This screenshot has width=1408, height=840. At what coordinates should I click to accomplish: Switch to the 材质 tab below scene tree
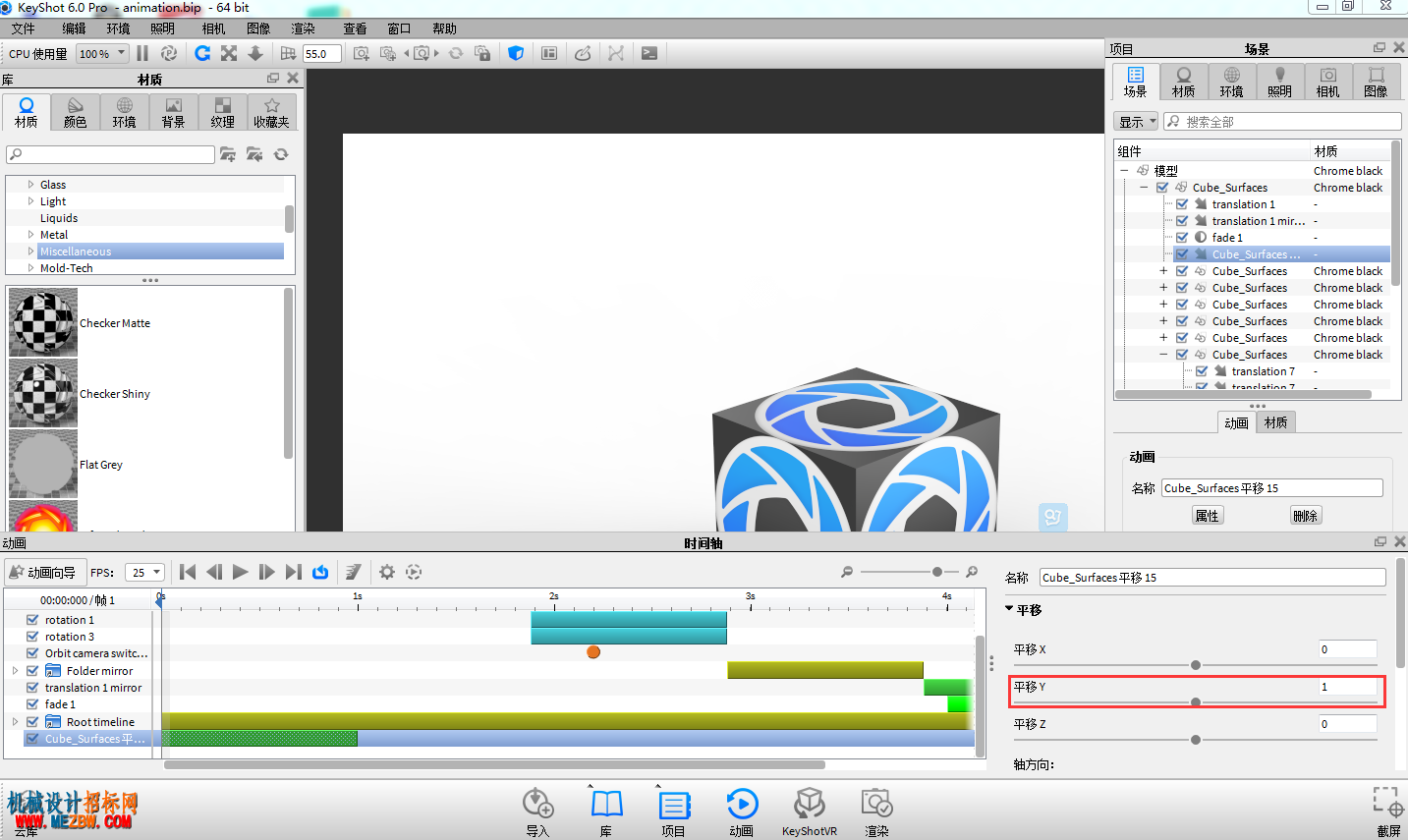coord(1275,422)
